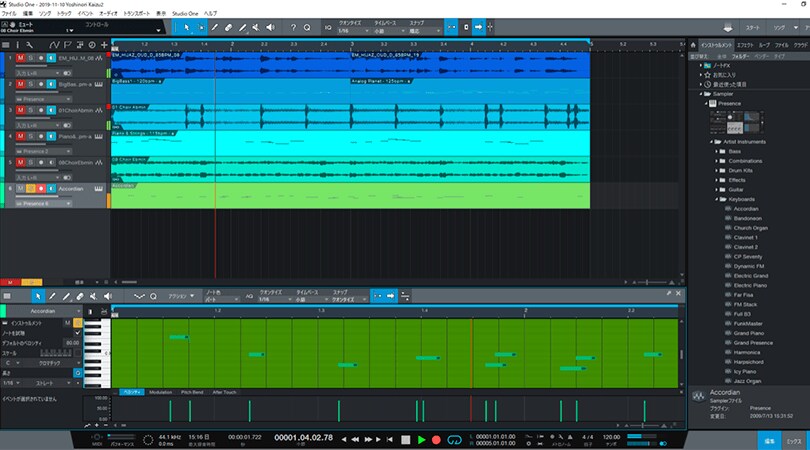Click the editor Listen speaker tool
Image resolution: width=810 pixels, height=450 pixels.
click(107, 296)
